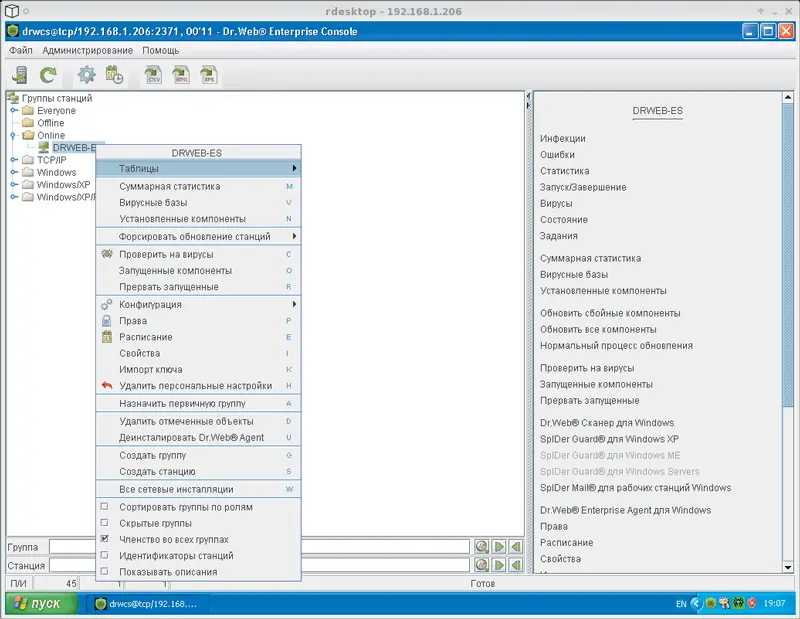Screen dimensions: 800x619
Task: Click the Группы станций root network icon
Action: point(13,98)
